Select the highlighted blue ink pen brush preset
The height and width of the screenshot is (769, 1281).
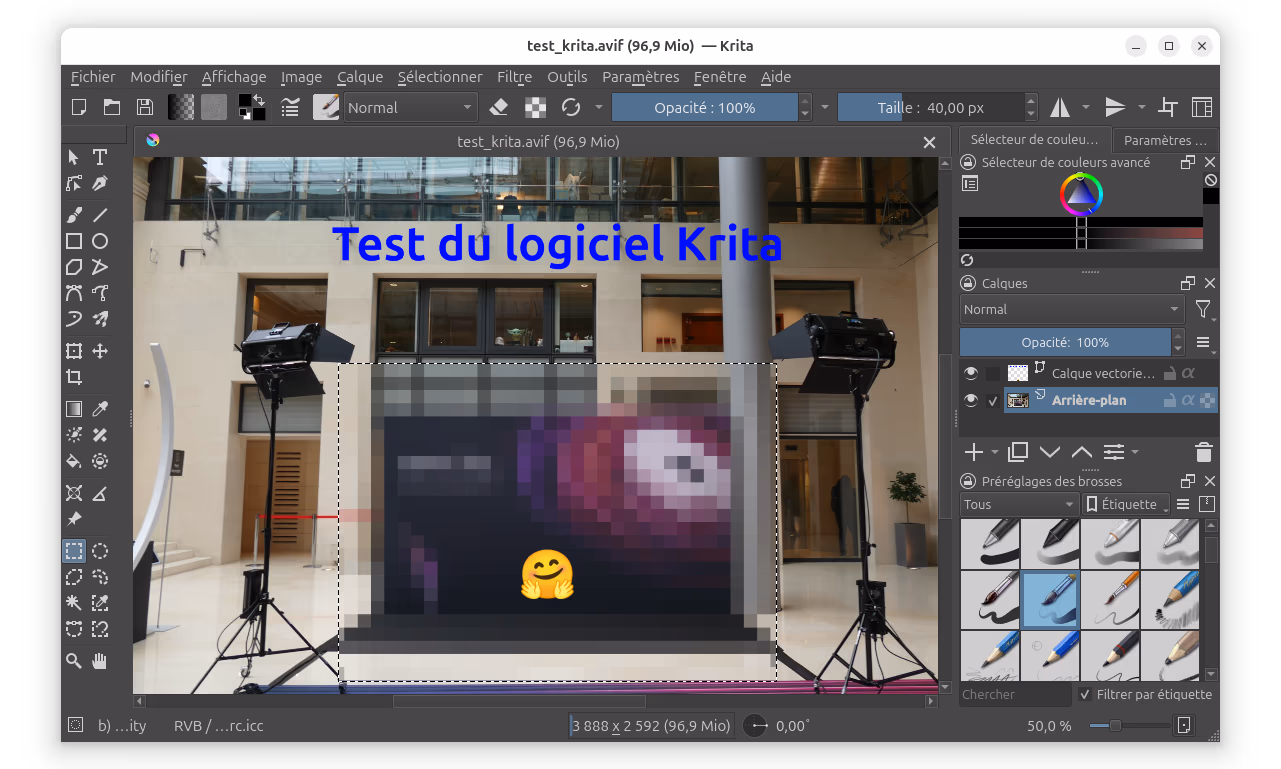1050,599
